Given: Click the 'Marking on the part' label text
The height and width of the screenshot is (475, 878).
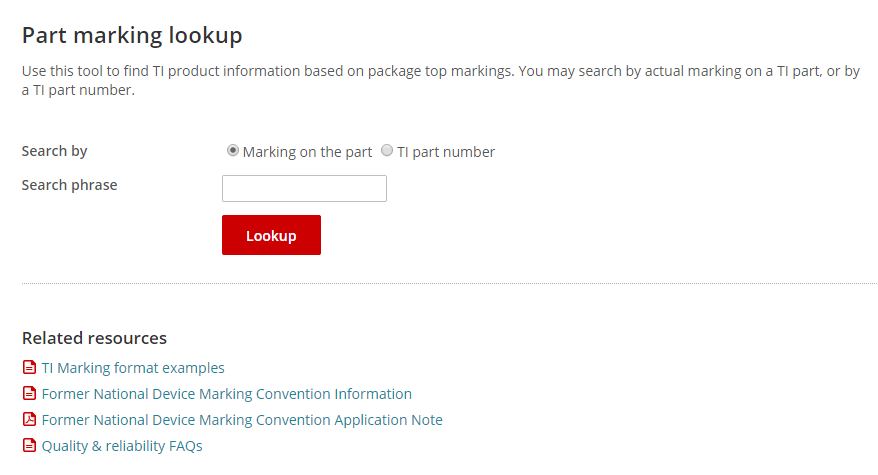Looking at the screenshot, I should click(x=307, y=152).
